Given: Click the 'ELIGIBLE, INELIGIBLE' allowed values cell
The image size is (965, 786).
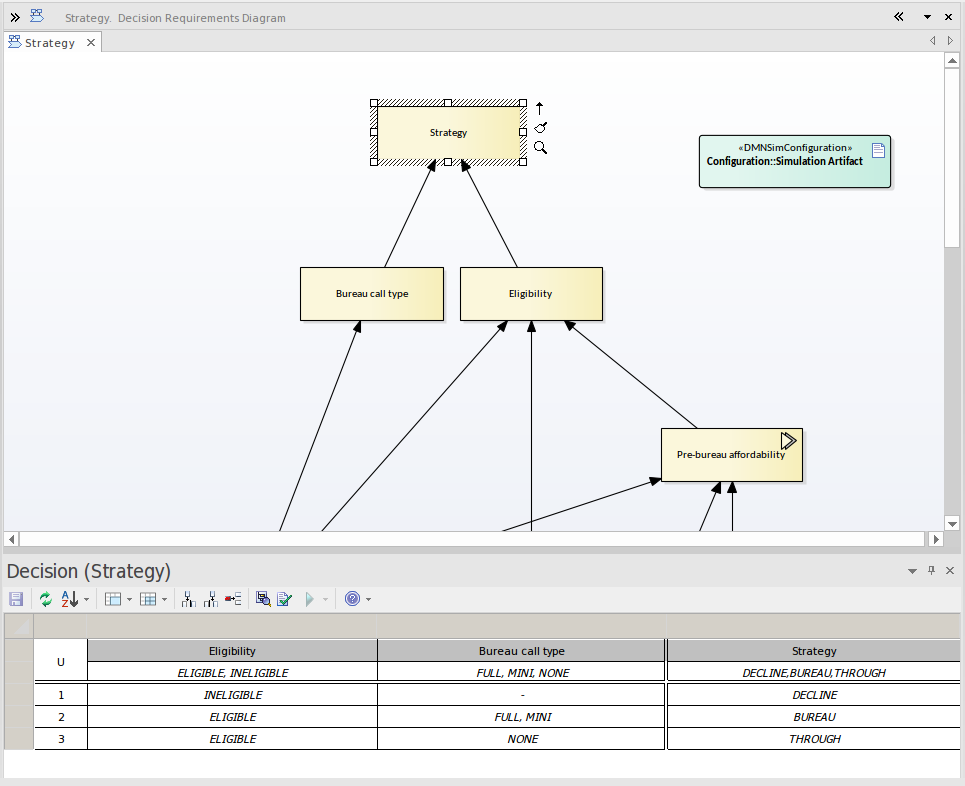Looking at the screenshot, I should point(233,673).
